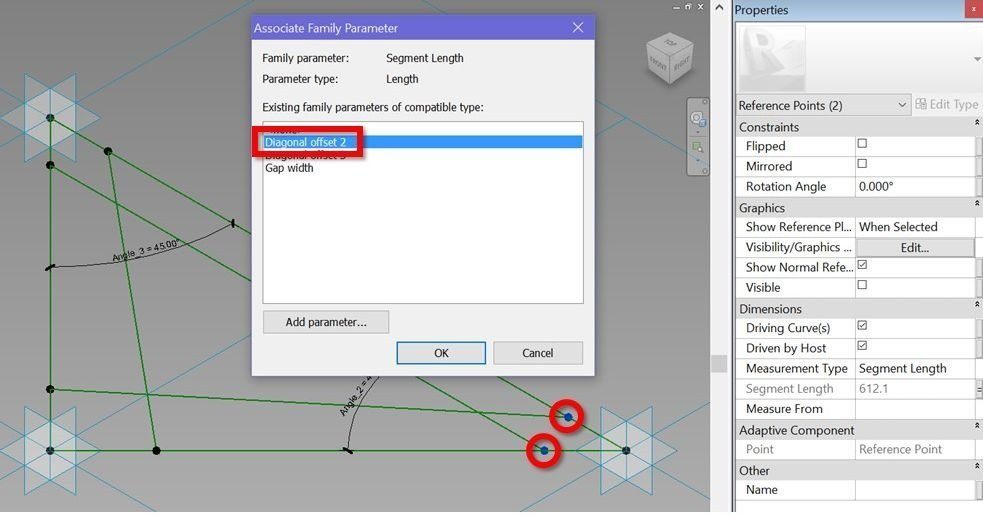Click Add parameter... button

tap(326, 322)
